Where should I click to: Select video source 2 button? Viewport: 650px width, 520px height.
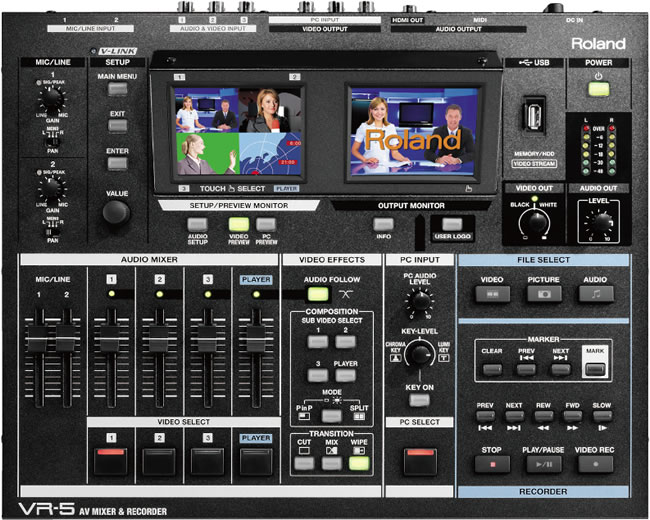pos(159,461)
